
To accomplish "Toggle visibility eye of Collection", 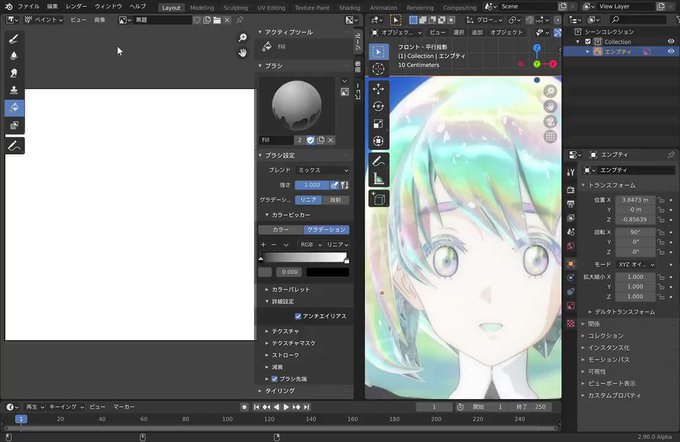I will point(670,42).
